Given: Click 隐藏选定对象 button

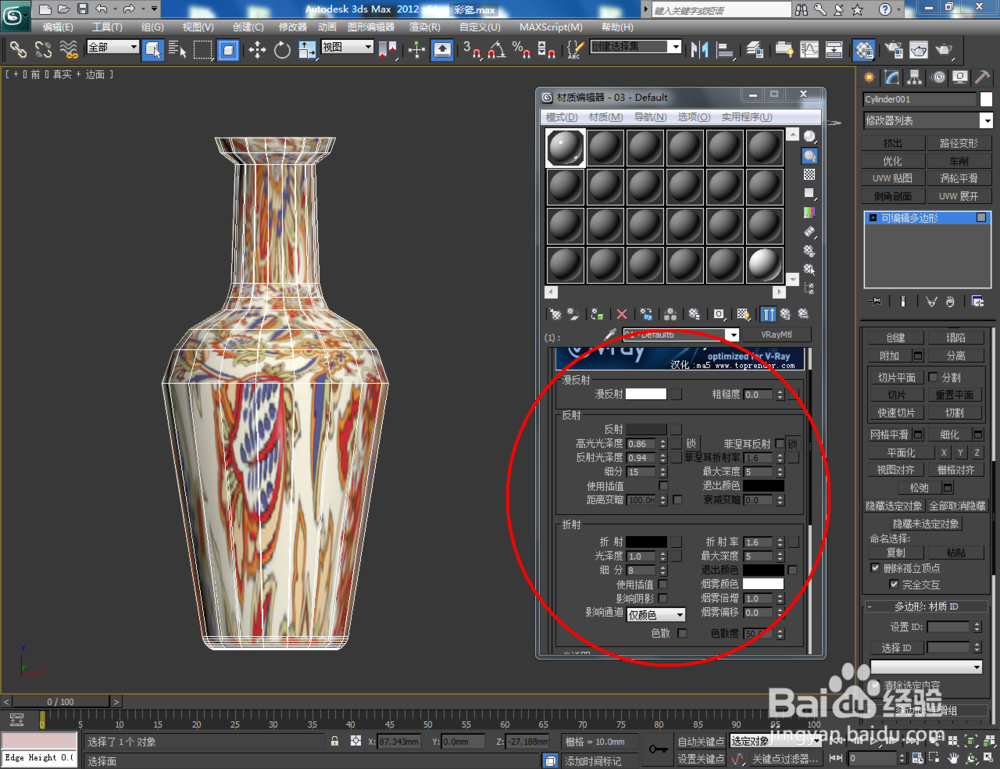Looking at the screenshot, I should point(893,506).
